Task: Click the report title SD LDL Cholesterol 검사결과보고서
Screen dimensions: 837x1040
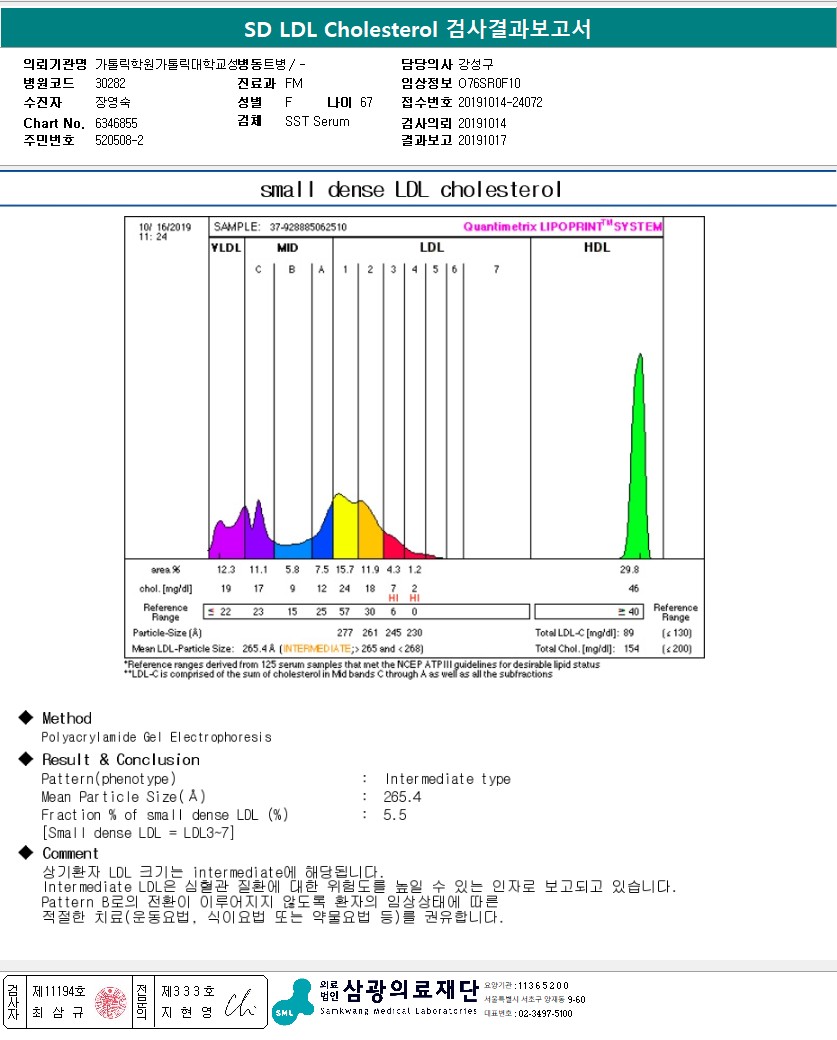Action: [418, 29]
